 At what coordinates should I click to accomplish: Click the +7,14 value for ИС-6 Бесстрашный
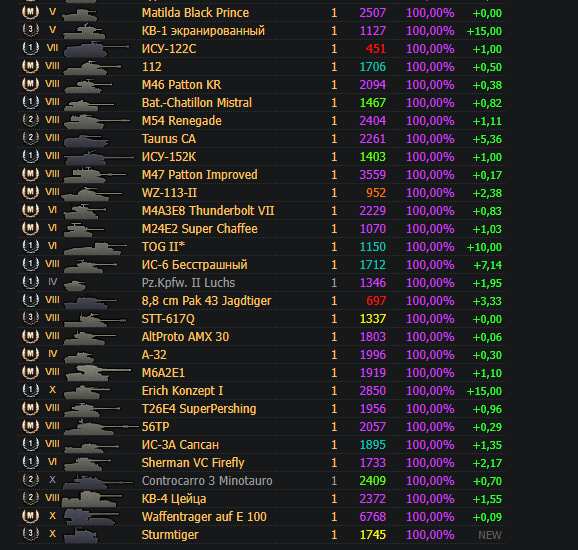[487, 265]
